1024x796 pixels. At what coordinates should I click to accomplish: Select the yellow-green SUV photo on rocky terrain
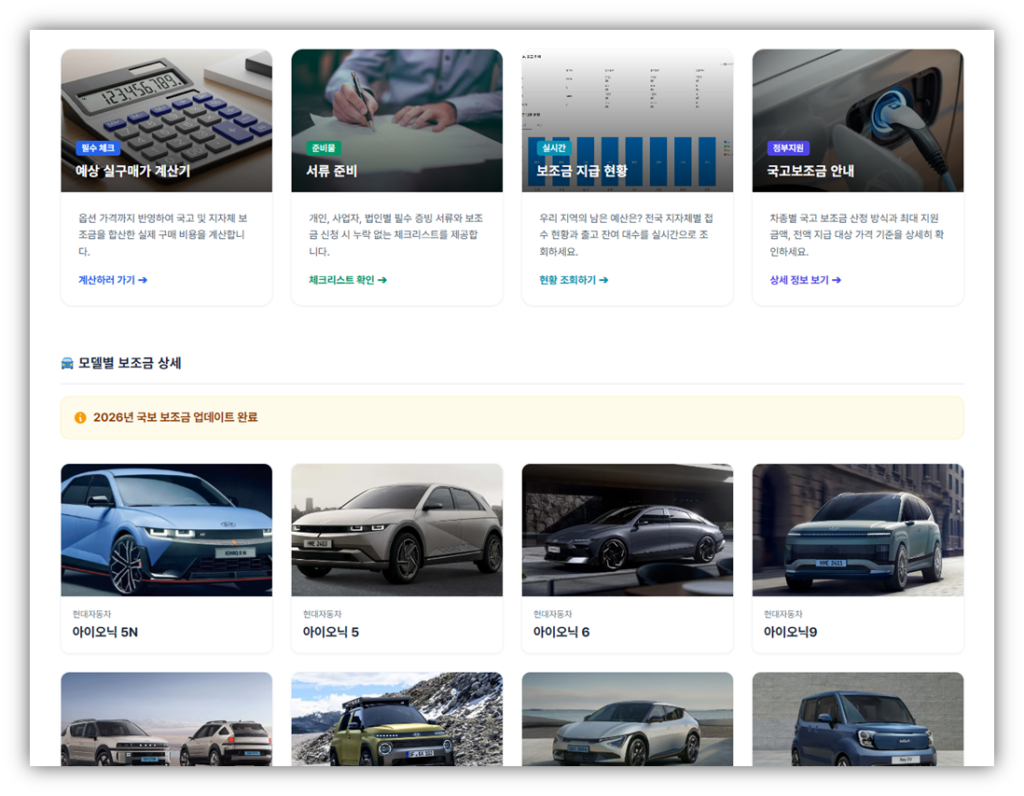click(x=396, y=720)
